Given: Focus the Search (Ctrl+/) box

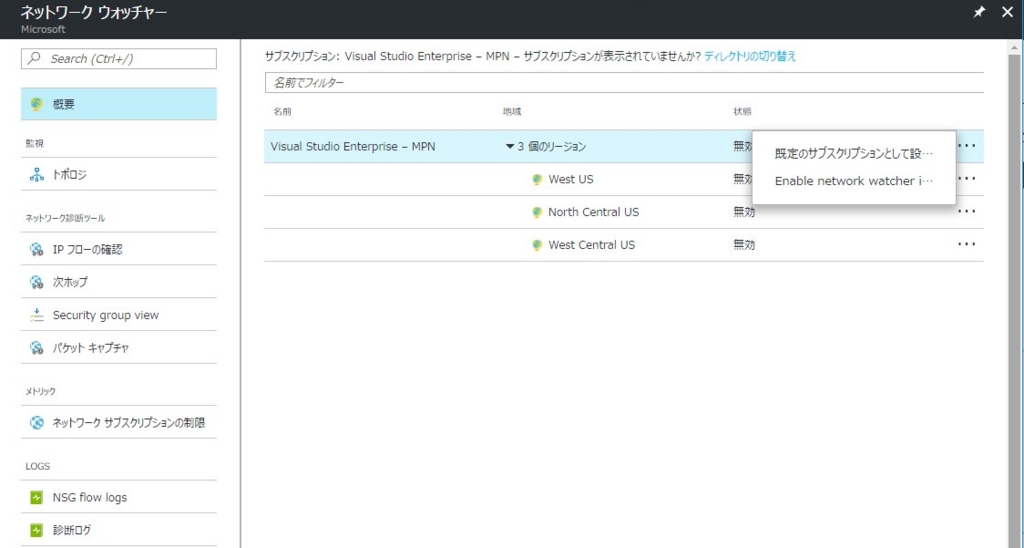Looking at the screenshot, I should pyautogui.click(x=119, y=58).
